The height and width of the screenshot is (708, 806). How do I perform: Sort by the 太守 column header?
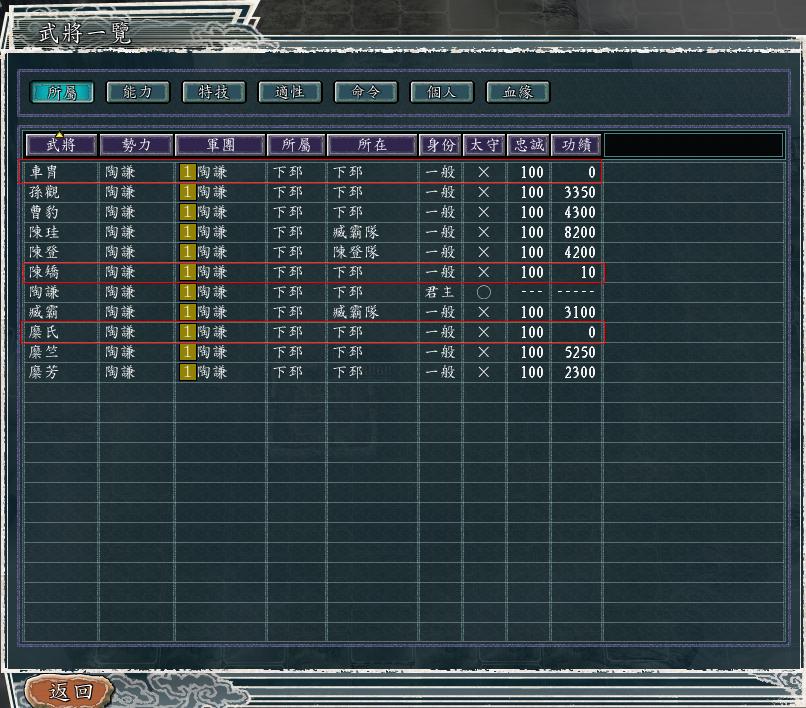(484, 145)
